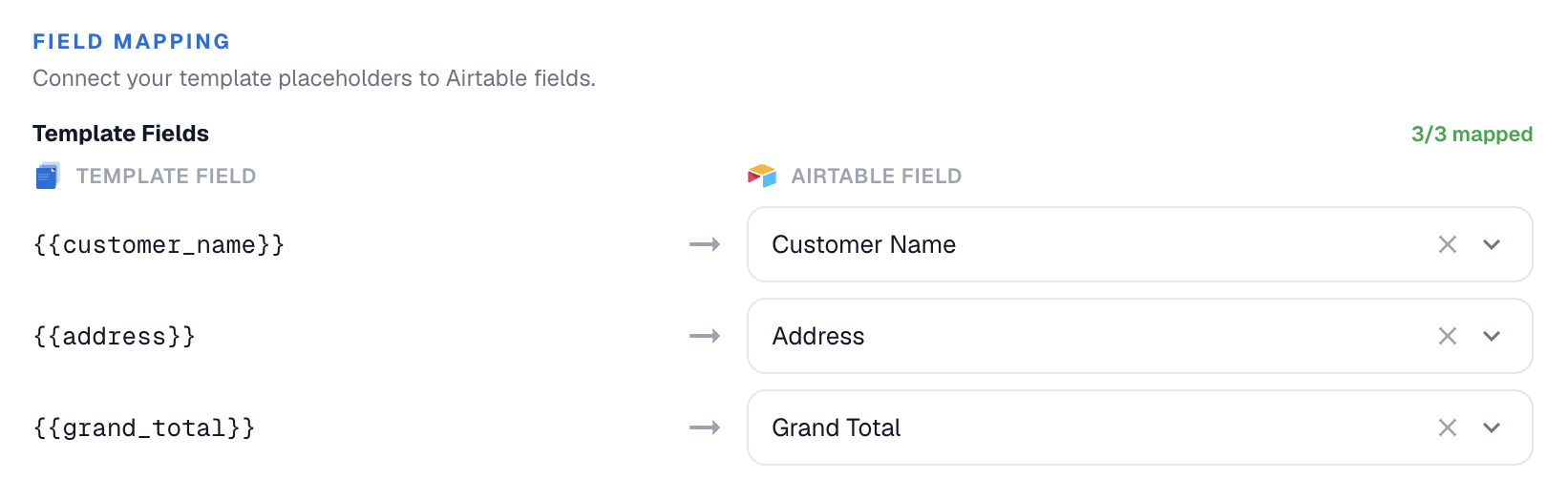Select the {{grand_total}} template placeholder
Screen dimensions: 1568x500
point(144,428)
